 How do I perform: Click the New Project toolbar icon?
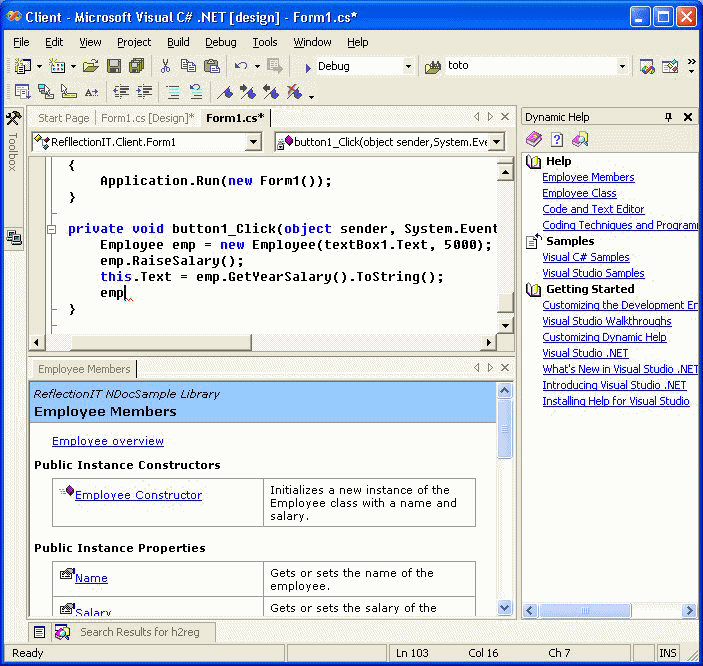[x=22, y=66]
